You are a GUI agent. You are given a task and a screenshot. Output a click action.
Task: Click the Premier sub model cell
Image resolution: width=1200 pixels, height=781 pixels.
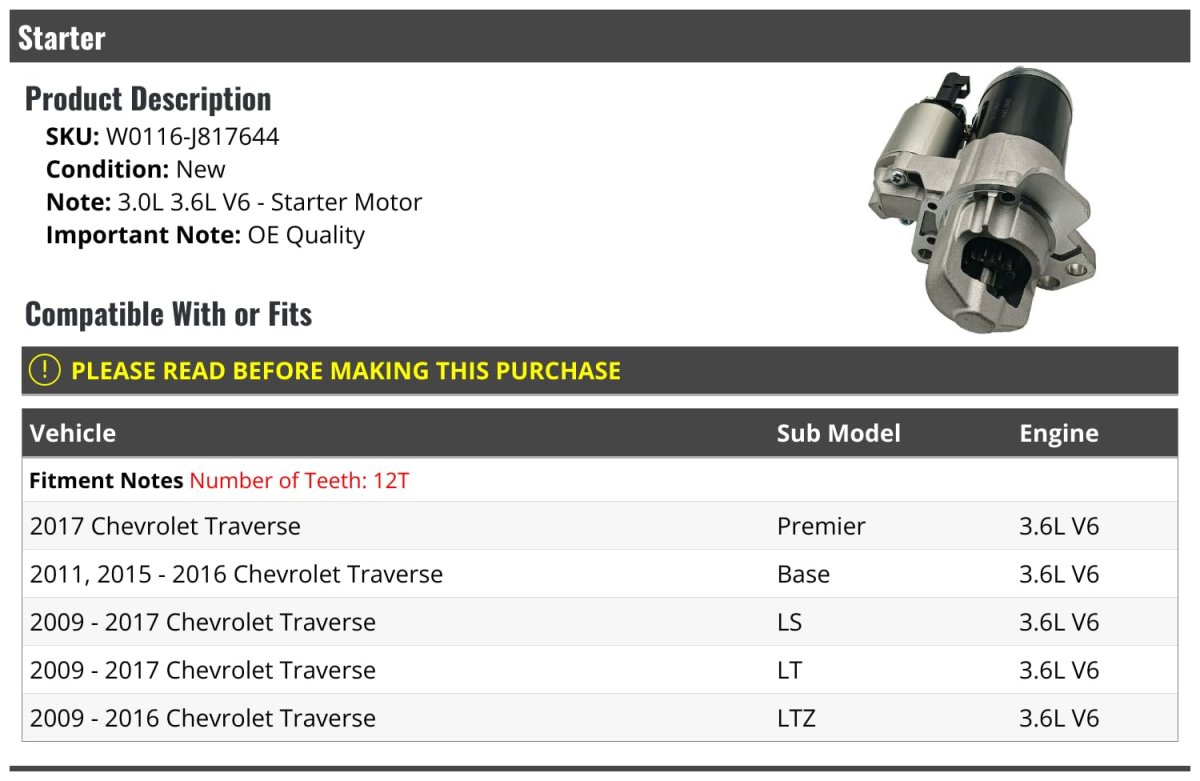tap(821, 526)
